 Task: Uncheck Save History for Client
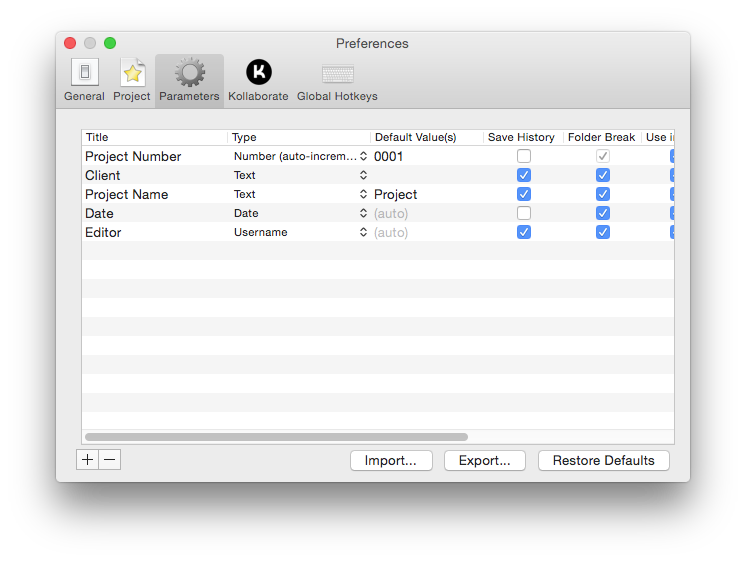(524, 175)
